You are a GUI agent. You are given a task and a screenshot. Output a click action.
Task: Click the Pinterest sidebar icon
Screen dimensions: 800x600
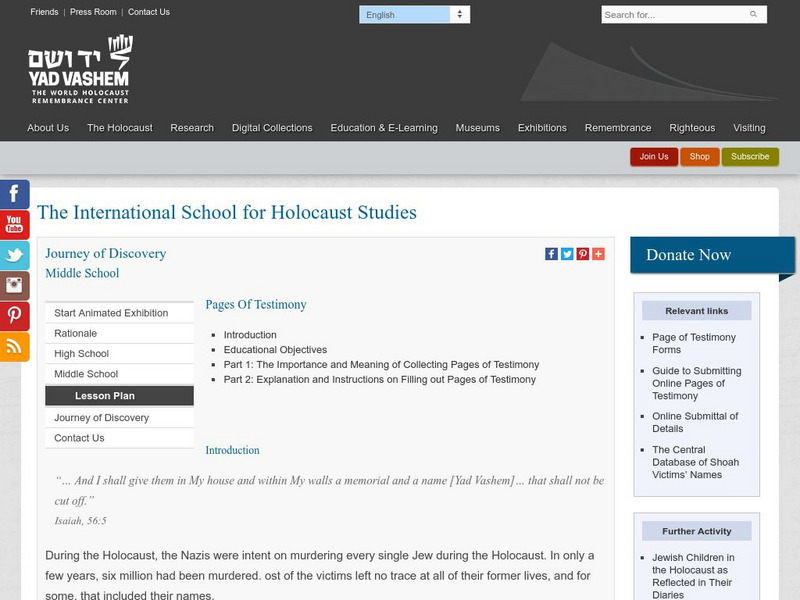14,316
